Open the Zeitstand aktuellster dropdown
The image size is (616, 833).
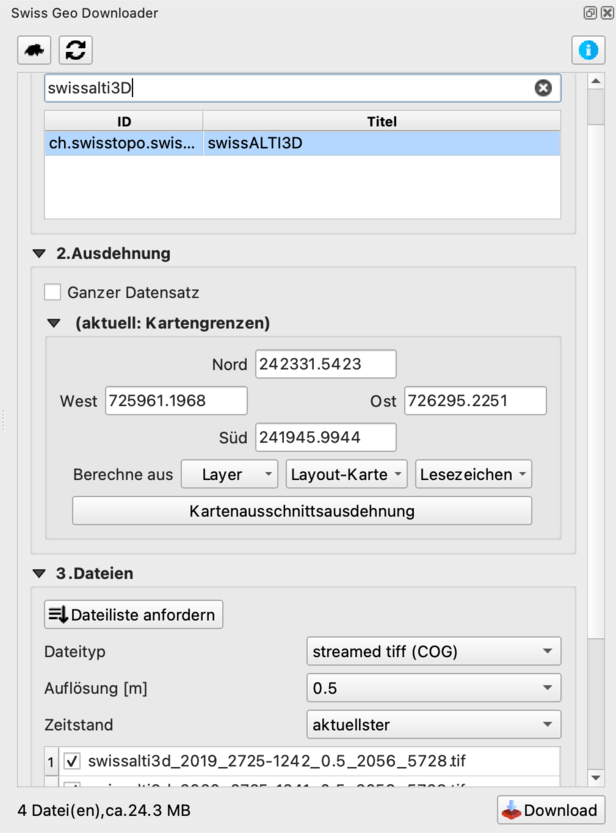tap(432, 724)
